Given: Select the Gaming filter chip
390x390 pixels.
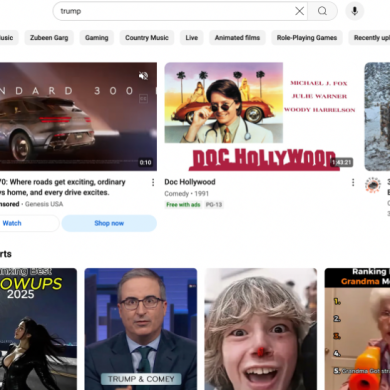Looking at the screenshot, I should tap(97, 38).
